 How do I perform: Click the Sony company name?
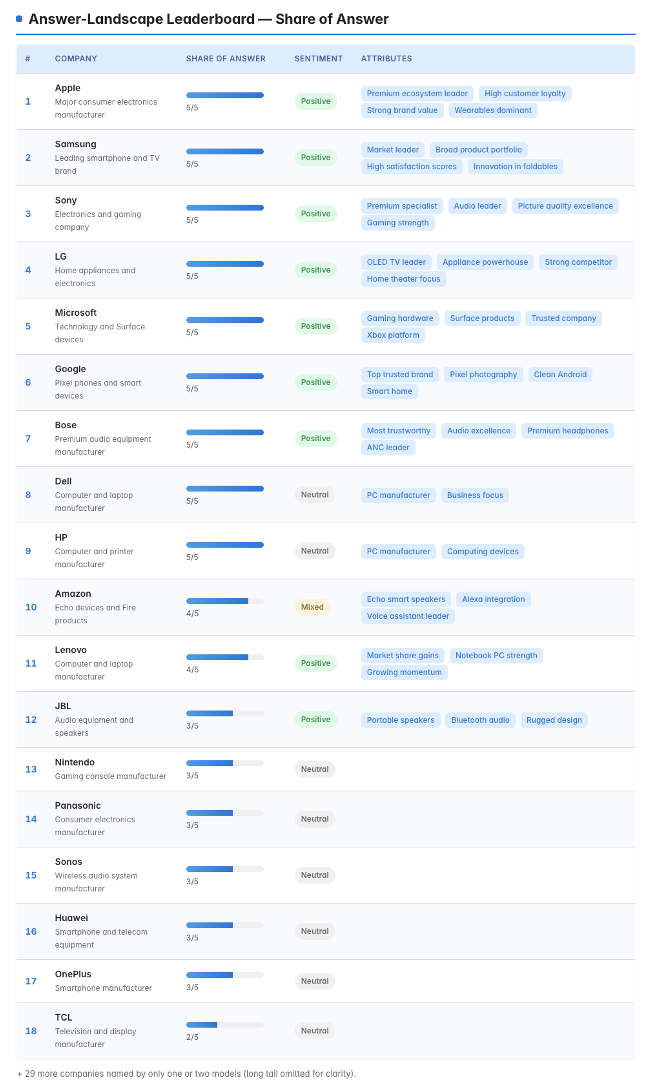(x=65, y=200)
